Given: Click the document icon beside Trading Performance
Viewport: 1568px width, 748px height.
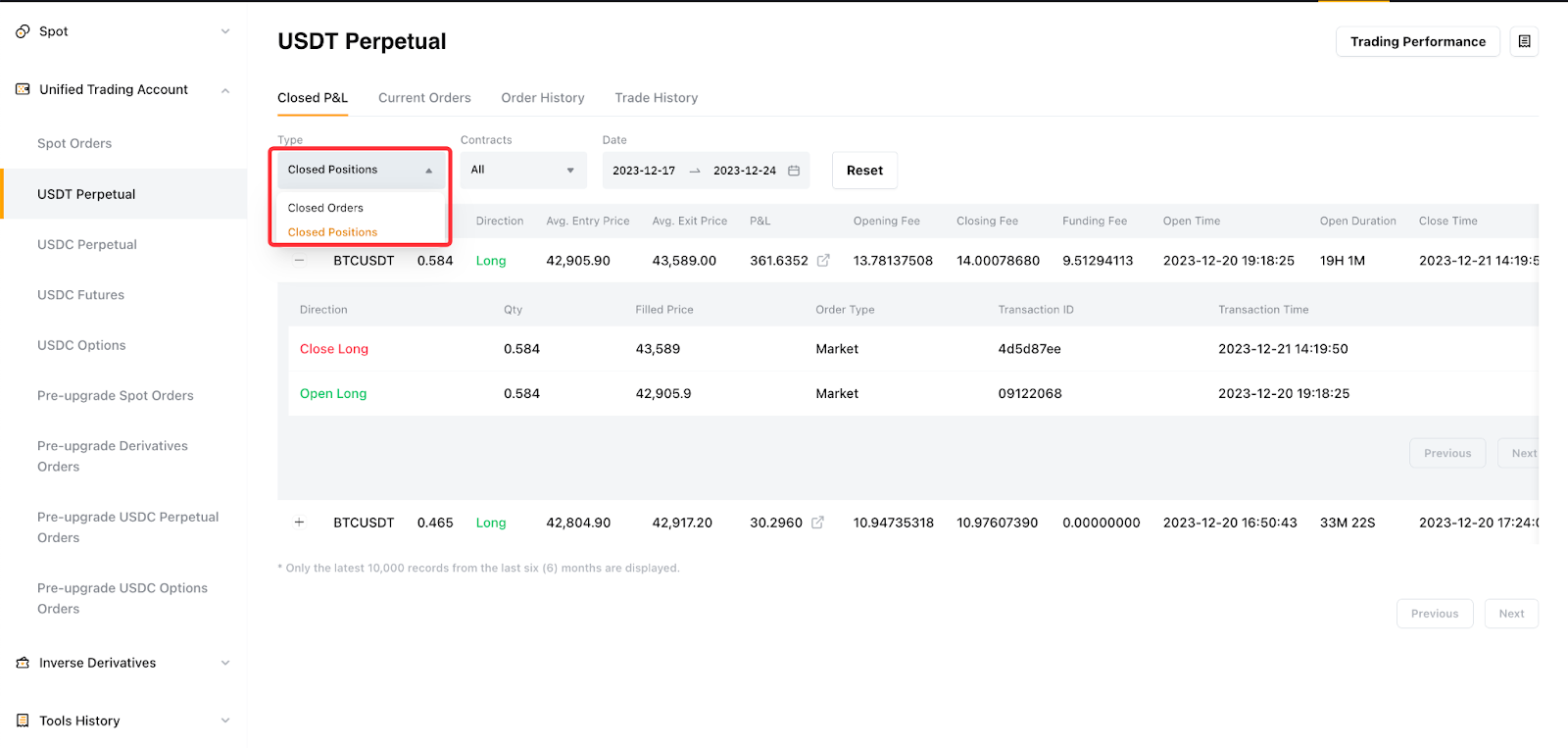Looking at the screenshot, I should (x=1524, y=41).
